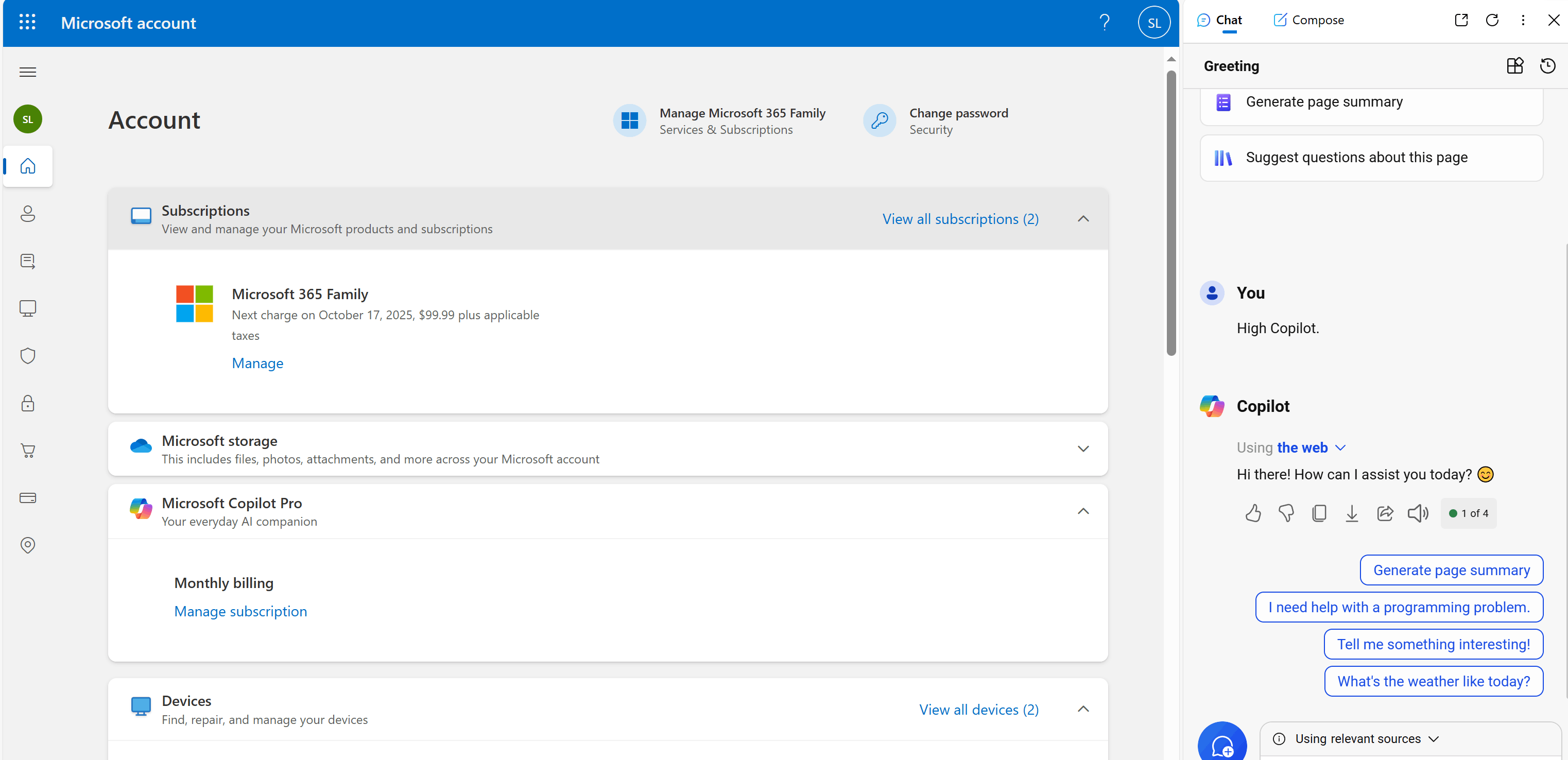Open the Devices monitor icon in sidebar
The image size is (1568, 760).
tap(27, 308)
